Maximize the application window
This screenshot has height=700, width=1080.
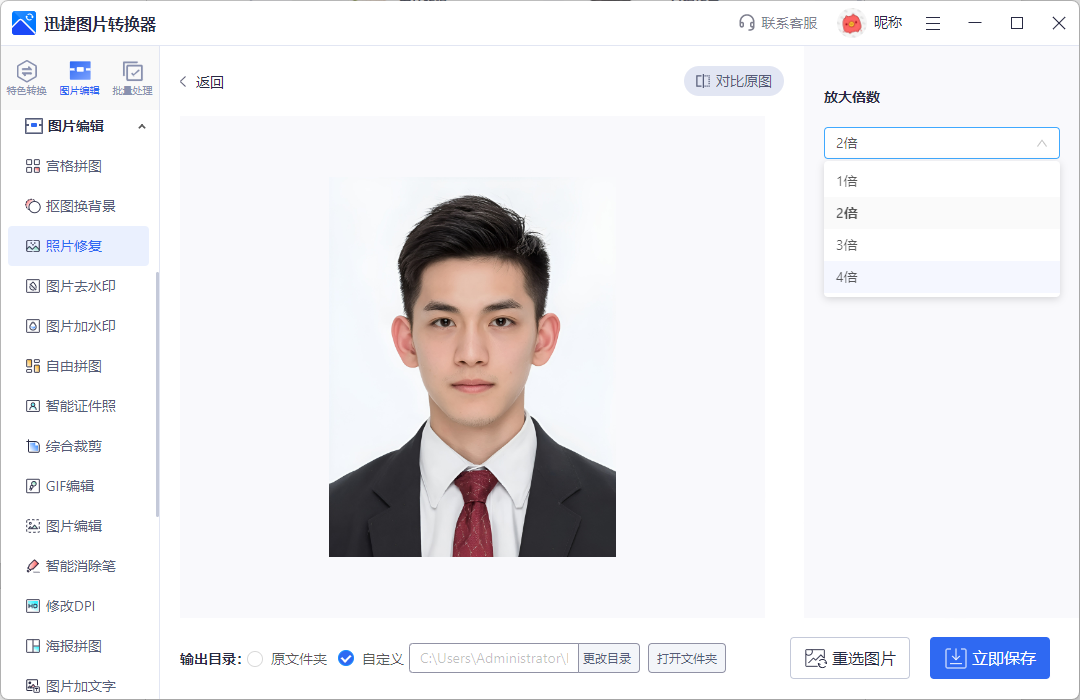coord(1017,23)
